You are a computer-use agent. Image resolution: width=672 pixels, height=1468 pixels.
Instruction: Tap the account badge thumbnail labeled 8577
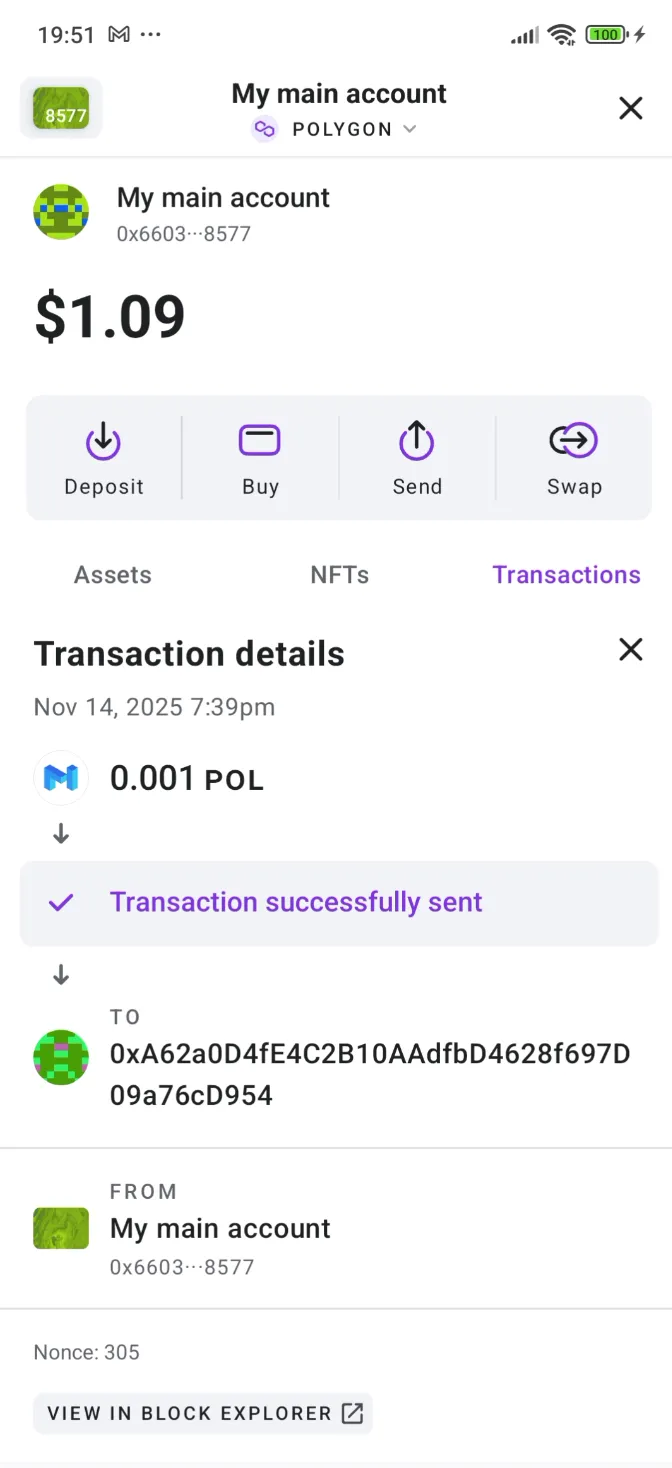[61, 109]
